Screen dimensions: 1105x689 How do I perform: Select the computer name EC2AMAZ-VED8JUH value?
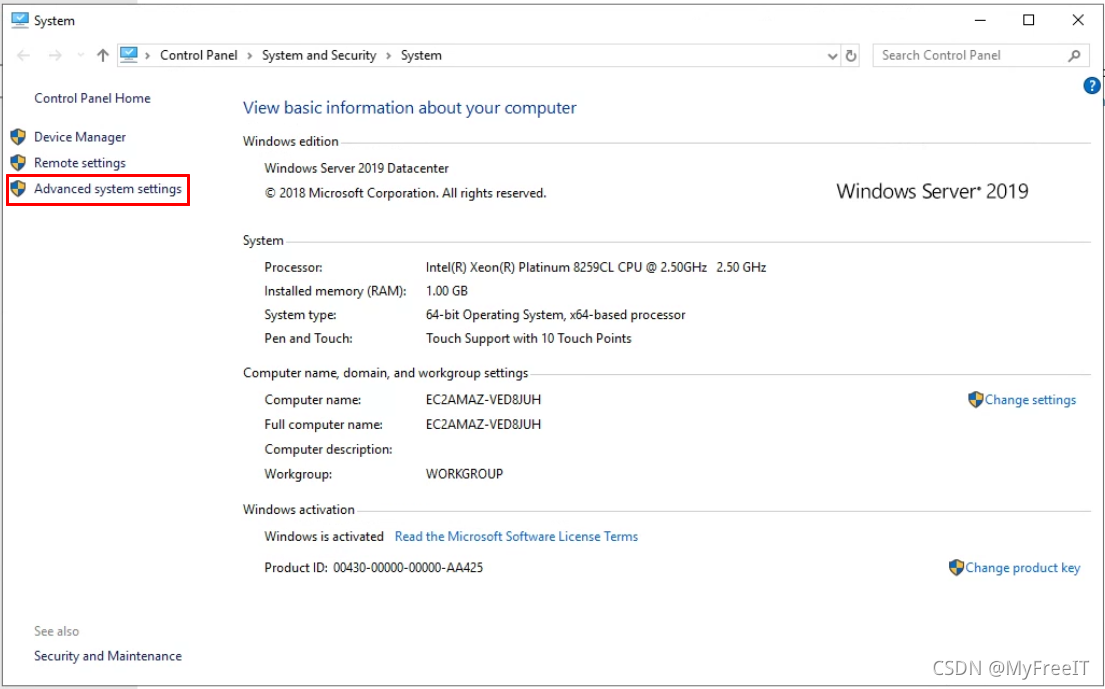483,399
